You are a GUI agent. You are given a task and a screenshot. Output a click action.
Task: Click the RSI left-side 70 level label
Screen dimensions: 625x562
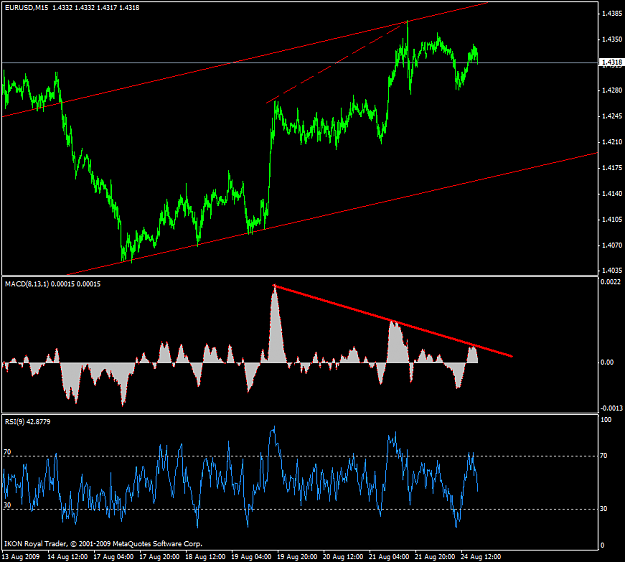pyautogui.click(x=8, y=452)
